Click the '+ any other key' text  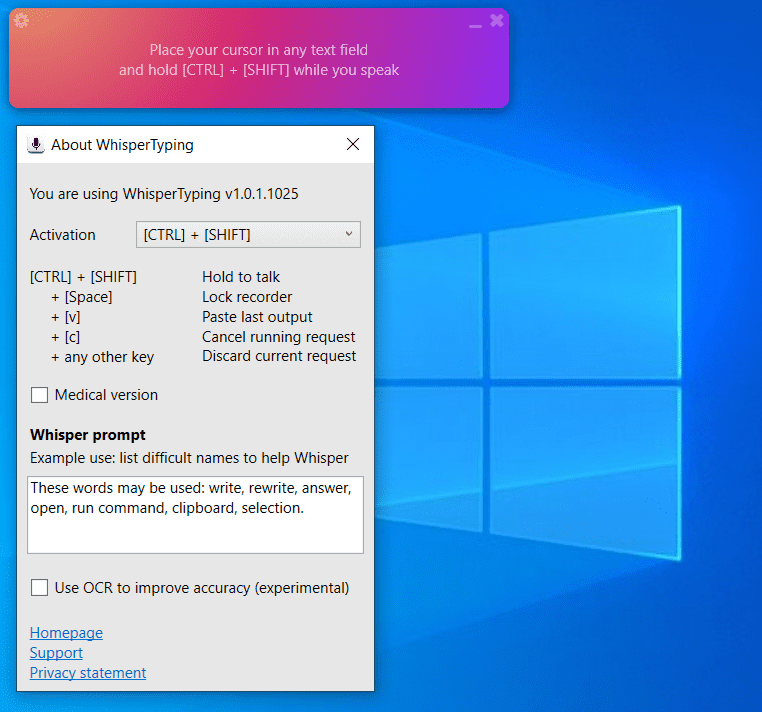click(103, 357)
